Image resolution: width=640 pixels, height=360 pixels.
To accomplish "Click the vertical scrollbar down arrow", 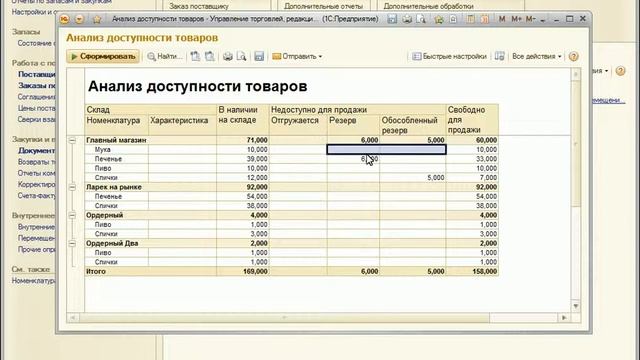I will coord(576,307).
